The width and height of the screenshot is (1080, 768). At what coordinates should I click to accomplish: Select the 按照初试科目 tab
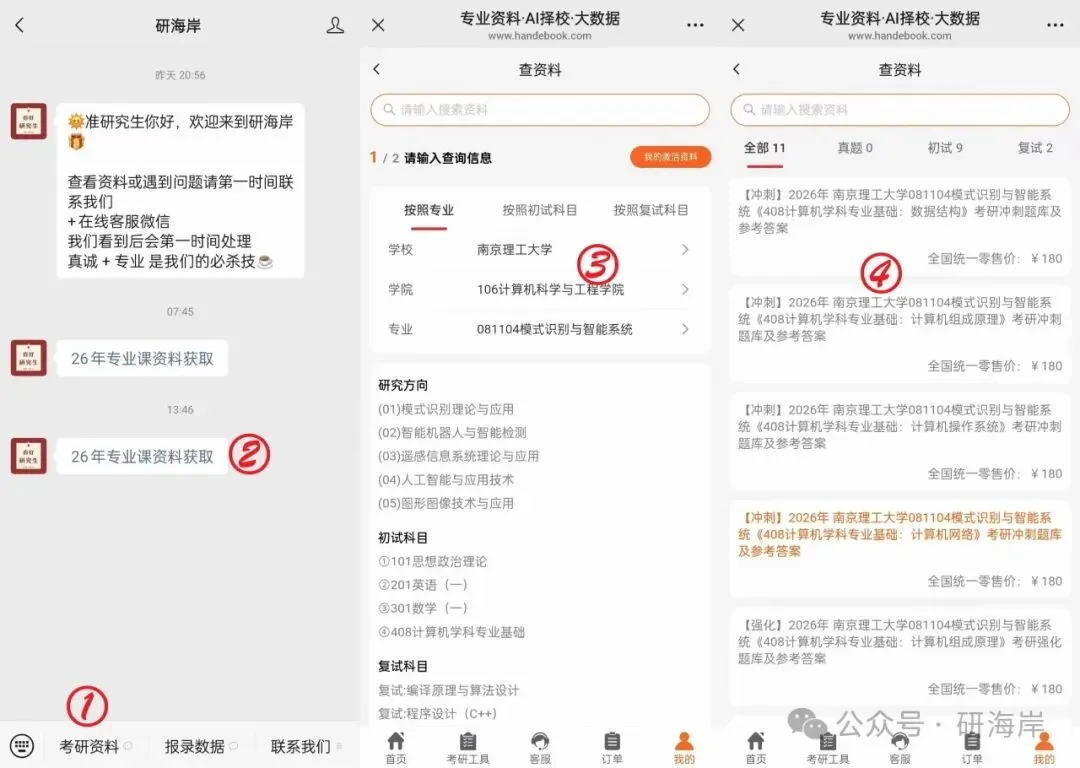(539, 210)
